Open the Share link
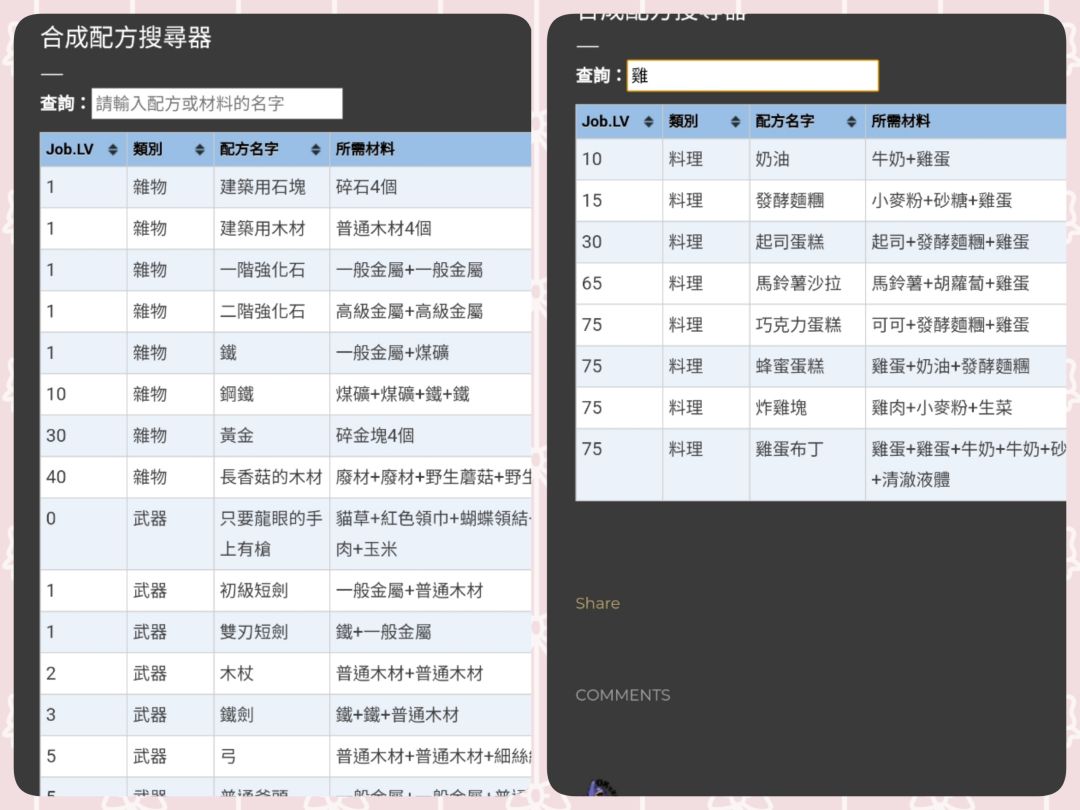 (597, 603)
